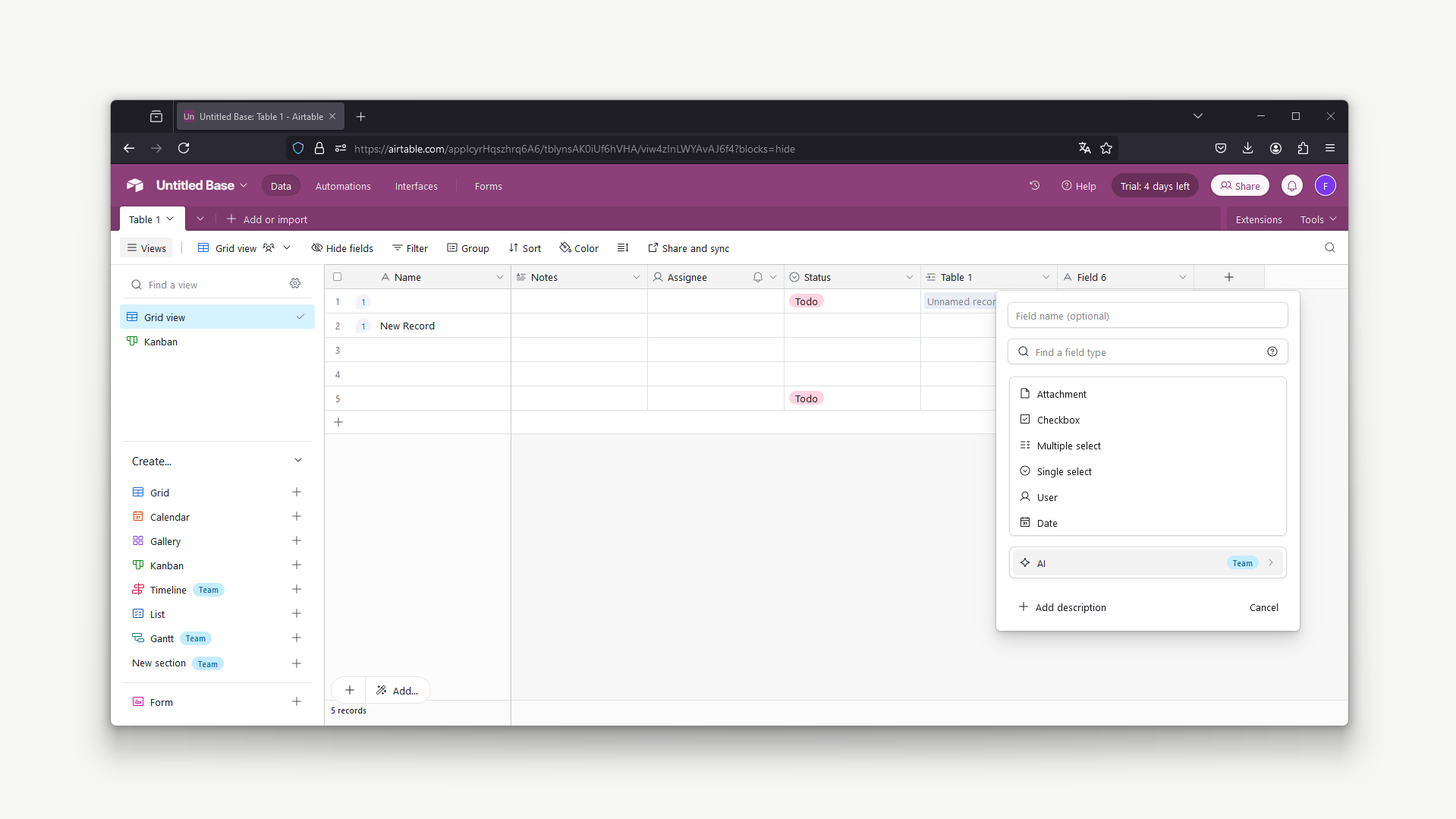1456x819 pixels.
Task: Click the Field name input box
Action: tap(1147, 316)
